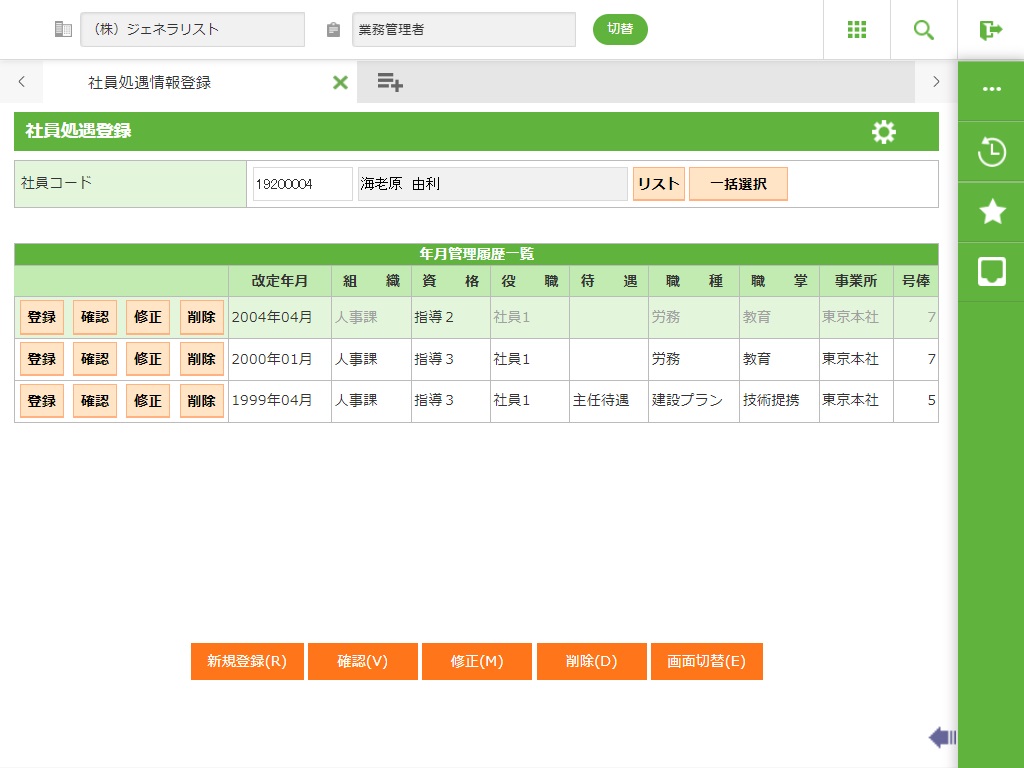1024x768 pixels.
Task: Open favorites star icon in sidebar
Action: pos(991,211)
